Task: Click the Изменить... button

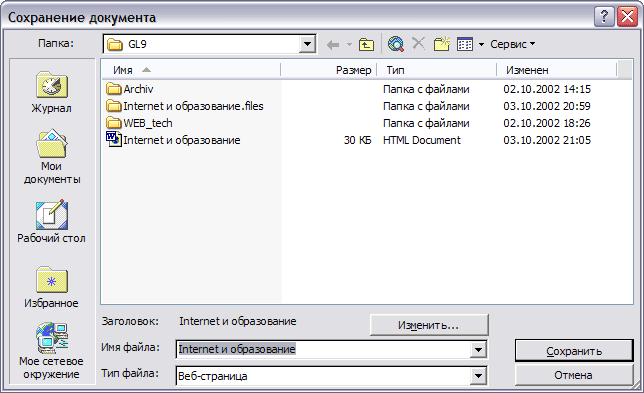Action: pyautogui.click(x=429, y=325)
